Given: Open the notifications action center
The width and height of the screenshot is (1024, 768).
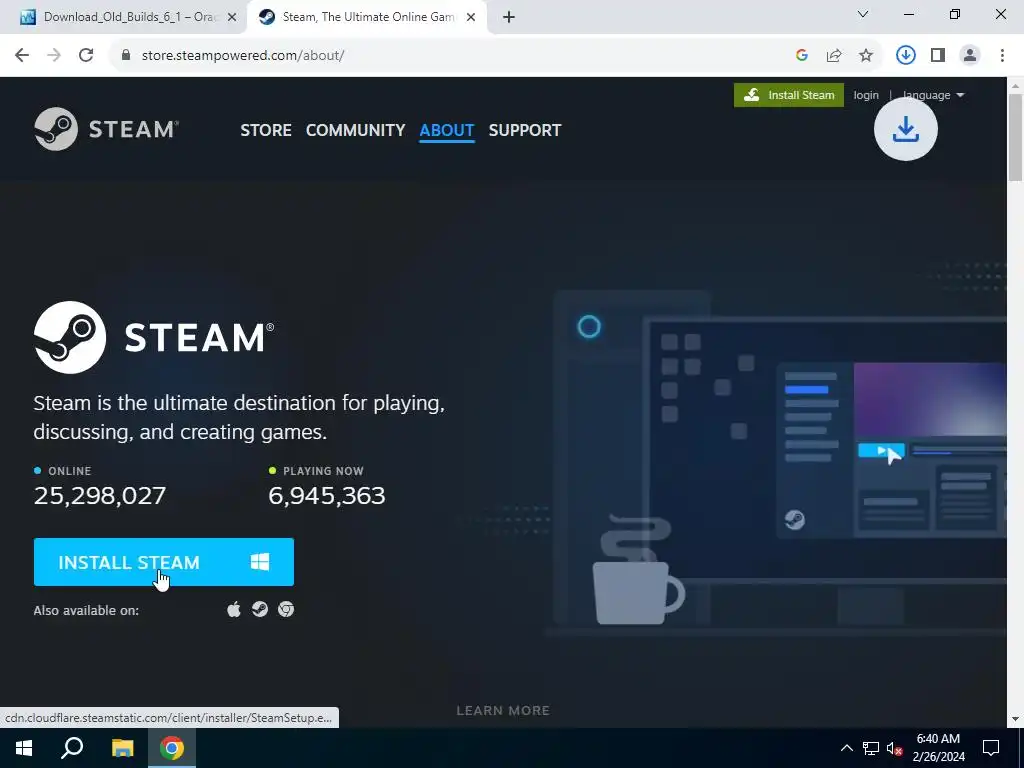Looking at the screenshot, I should click(991, 748).
